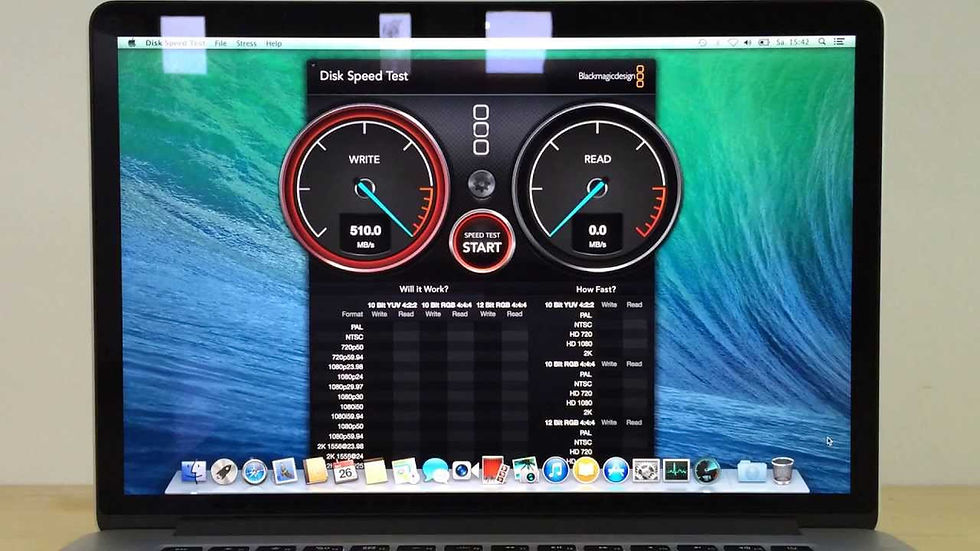
Task: Open Calendar from the dock
Action: coord(345,472)
